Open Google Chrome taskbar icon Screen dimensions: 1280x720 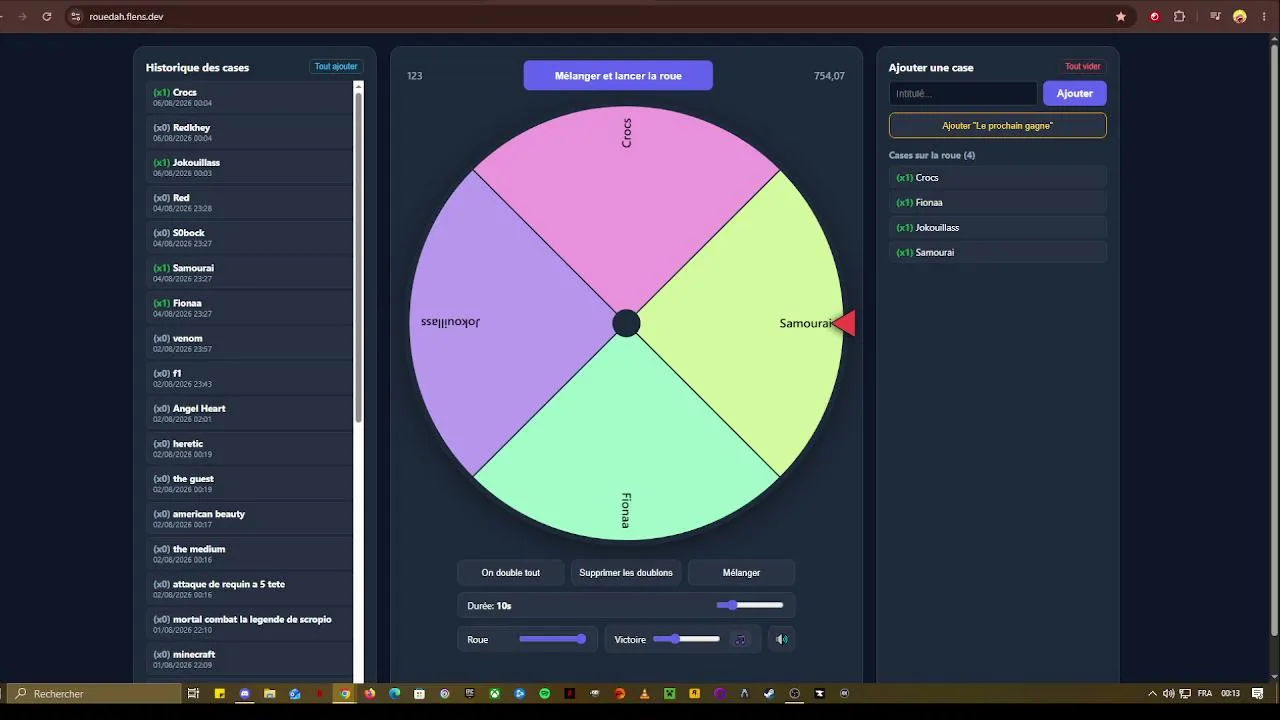[345, 693]
